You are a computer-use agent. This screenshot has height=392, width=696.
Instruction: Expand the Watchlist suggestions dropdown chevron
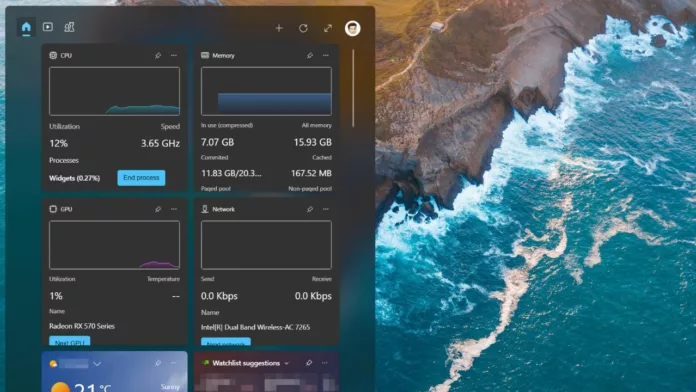(287, 364)
